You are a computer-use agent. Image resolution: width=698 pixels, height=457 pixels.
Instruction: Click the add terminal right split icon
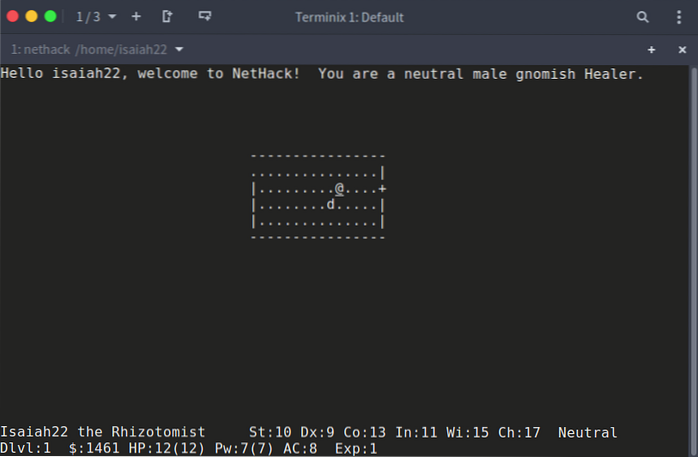click(x=167, y=17)
